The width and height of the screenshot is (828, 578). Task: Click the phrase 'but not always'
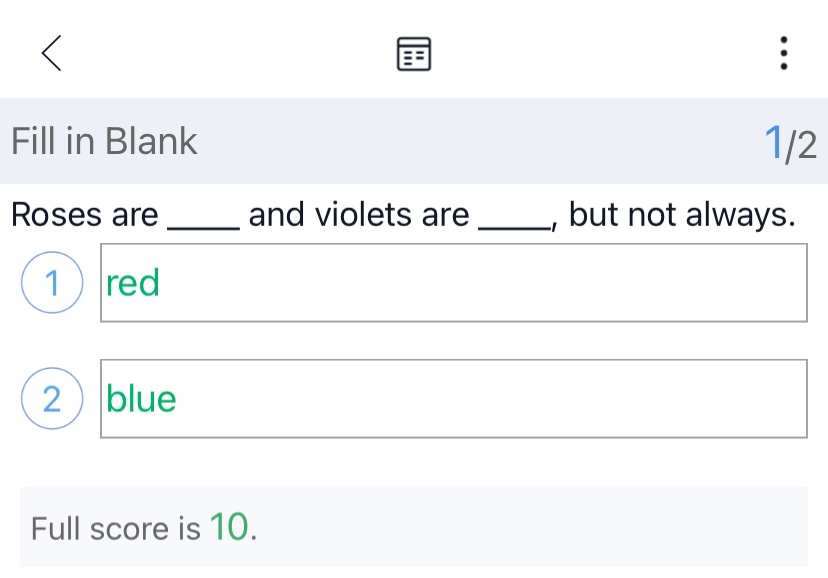coord(681,215)
